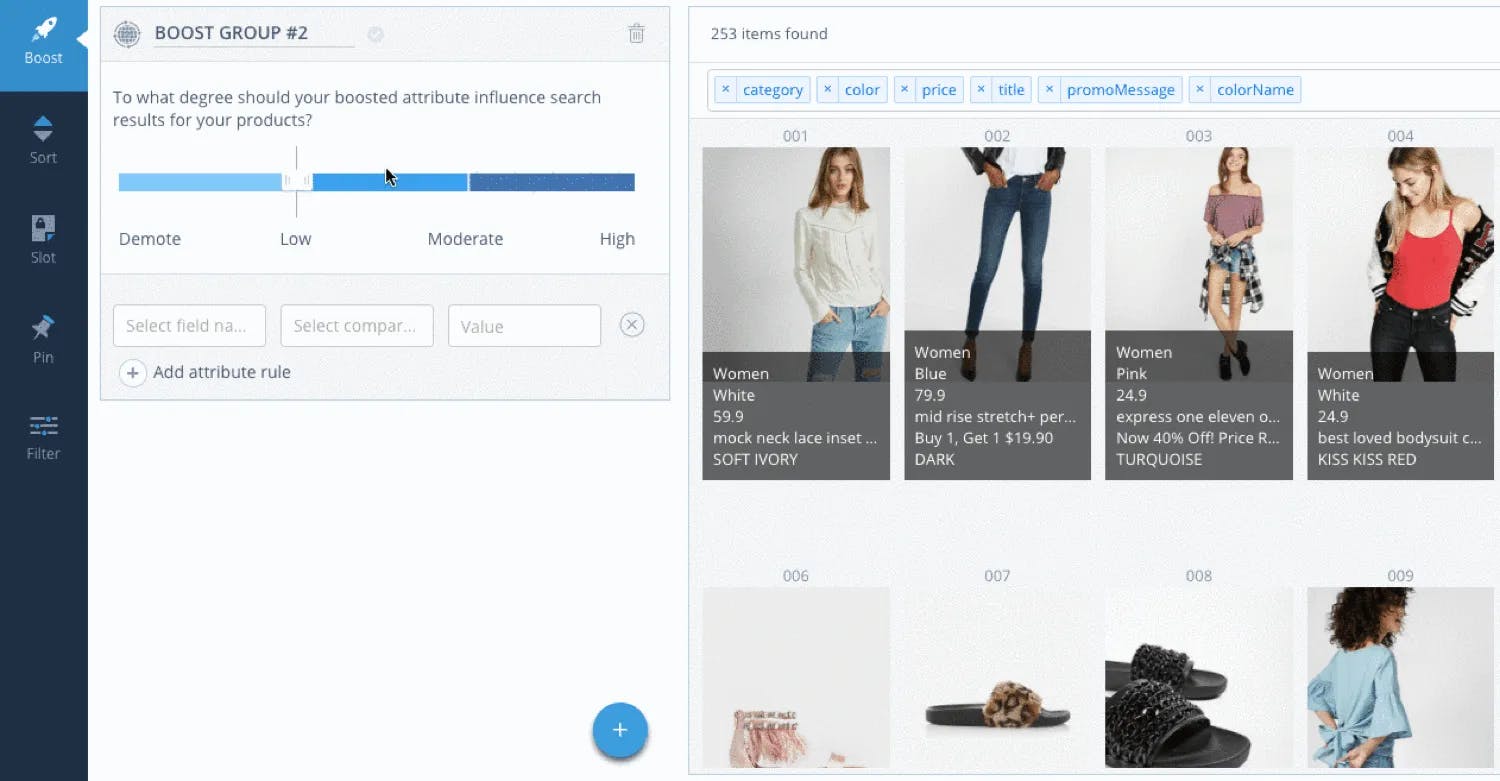This screenshot has width=1500, height=781.
Task: Remove the price tag
Action: tap(904, 90)
